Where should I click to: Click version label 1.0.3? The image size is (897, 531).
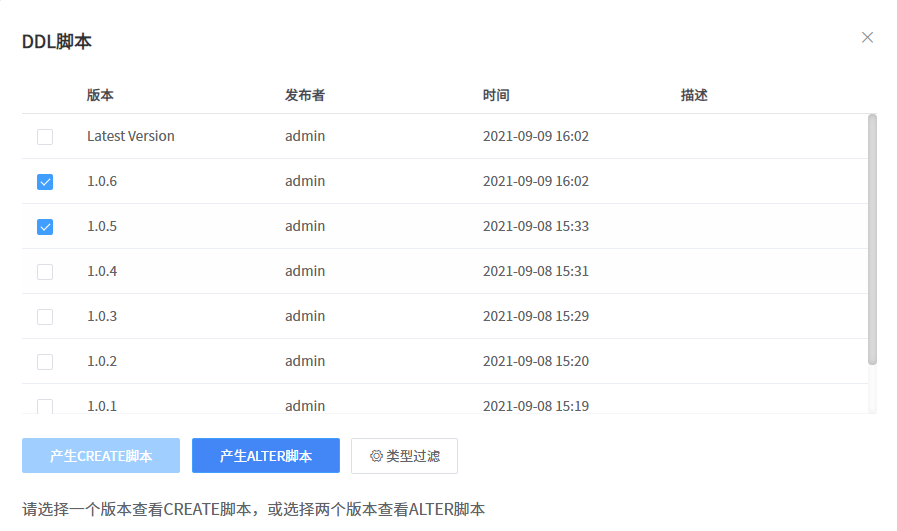point(102,316)
